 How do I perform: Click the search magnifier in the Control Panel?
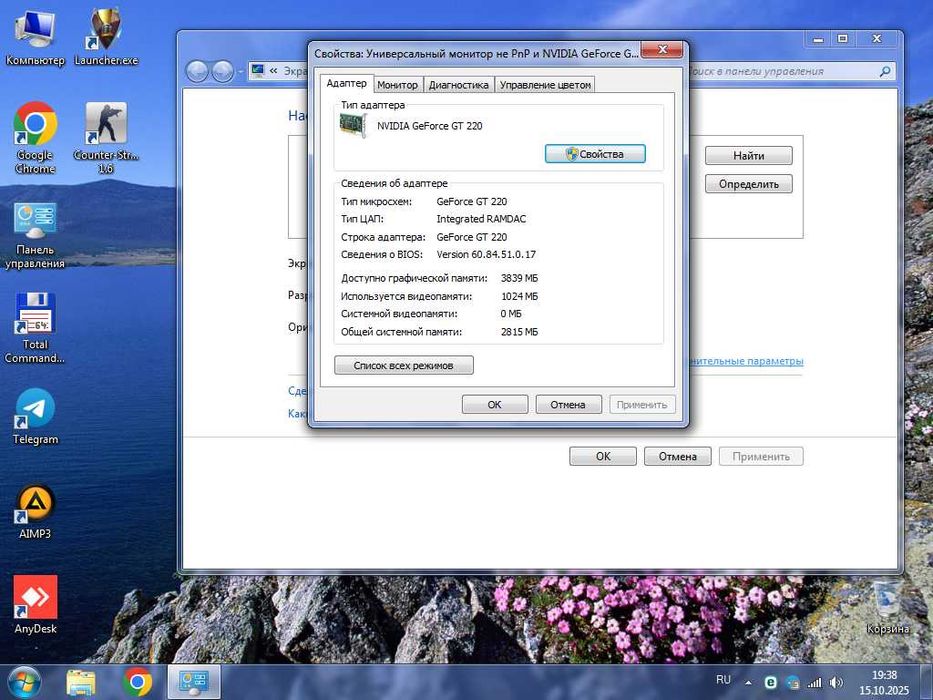885,71
